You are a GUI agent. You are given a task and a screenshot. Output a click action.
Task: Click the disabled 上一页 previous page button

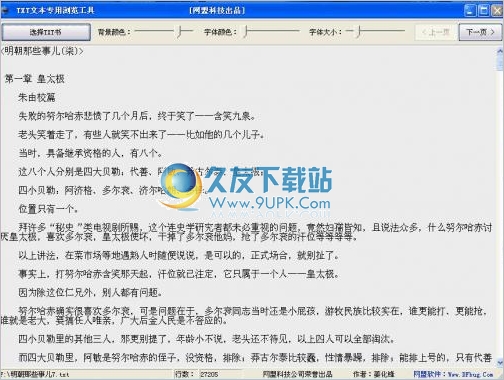tap(435, 32)
